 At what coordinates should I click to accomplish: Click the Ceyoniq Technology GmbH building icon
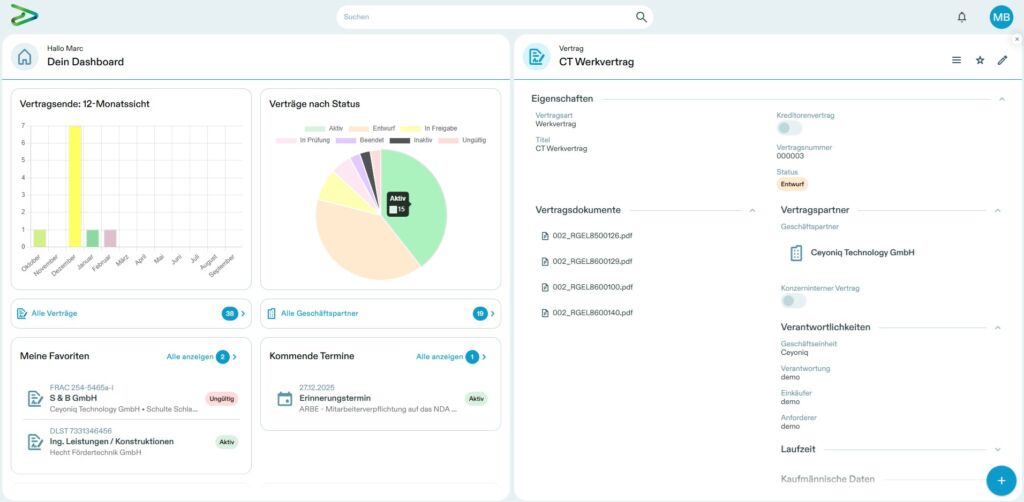tap(796, 253)
